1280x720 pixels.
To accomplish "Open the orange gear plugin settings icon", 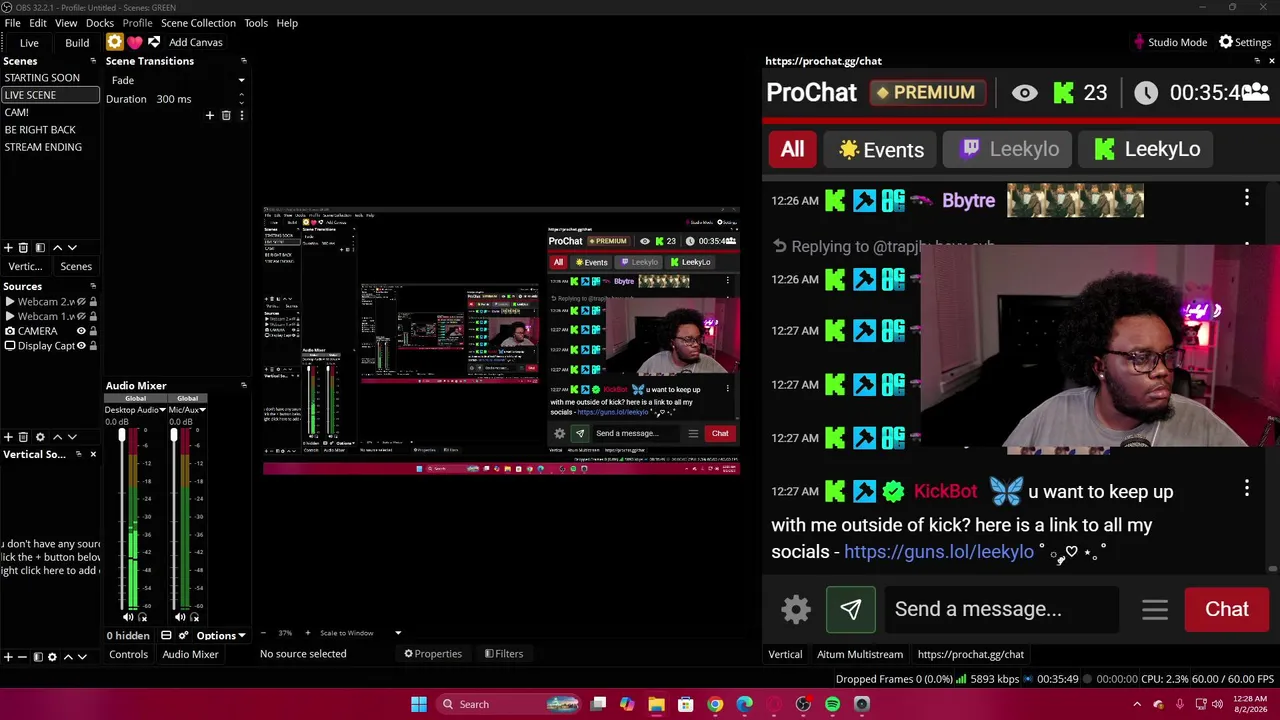I will coord(115,42).
